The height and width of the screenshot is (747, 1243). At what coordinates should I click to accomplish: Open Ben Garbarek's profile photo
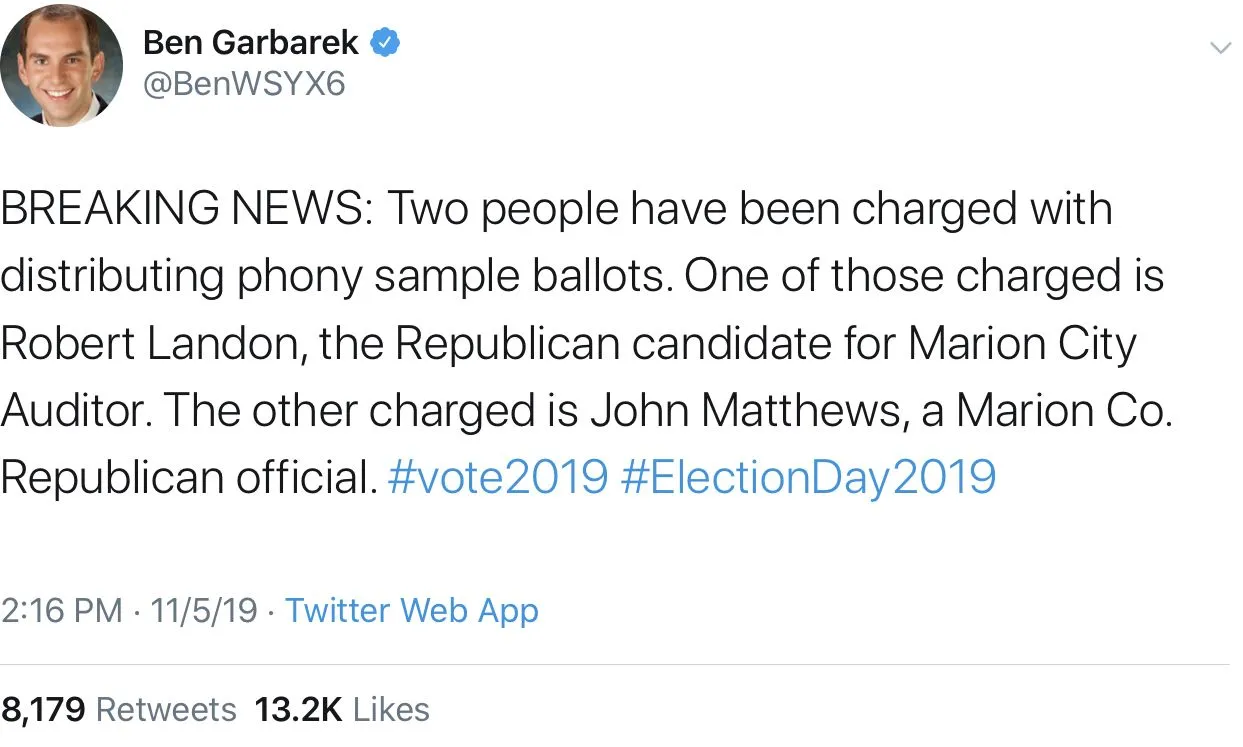(x=62, y=66)
